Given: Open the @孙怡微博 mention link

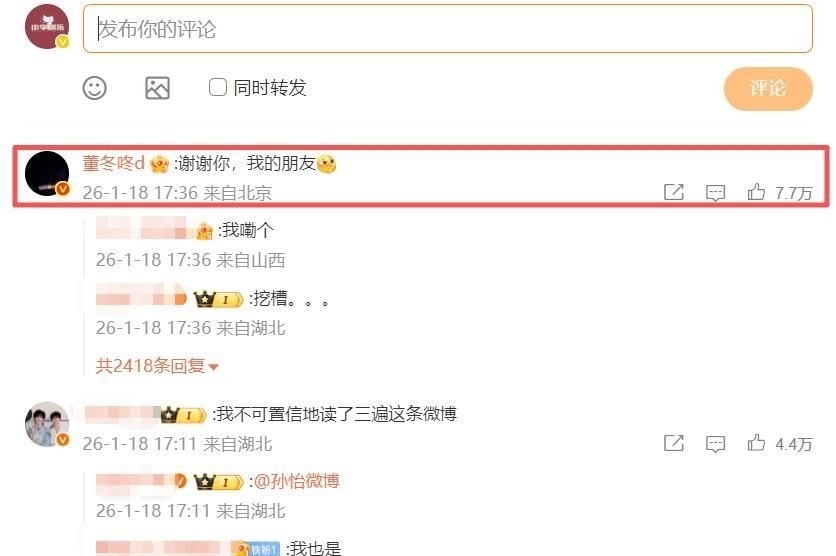Looking at the screenshot, I should coord(296,481).
